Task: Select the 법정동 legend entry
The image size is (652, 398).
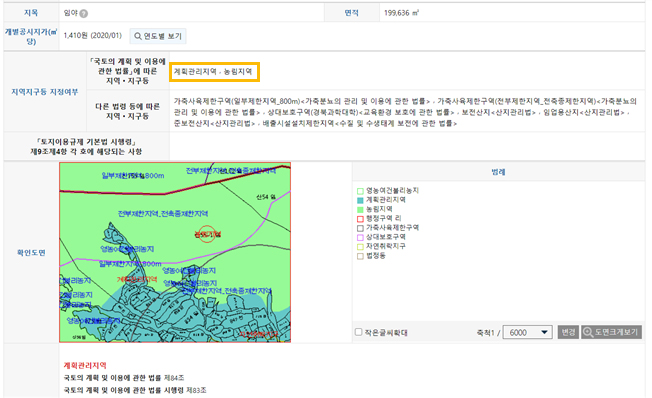Action: coord(371,256)
